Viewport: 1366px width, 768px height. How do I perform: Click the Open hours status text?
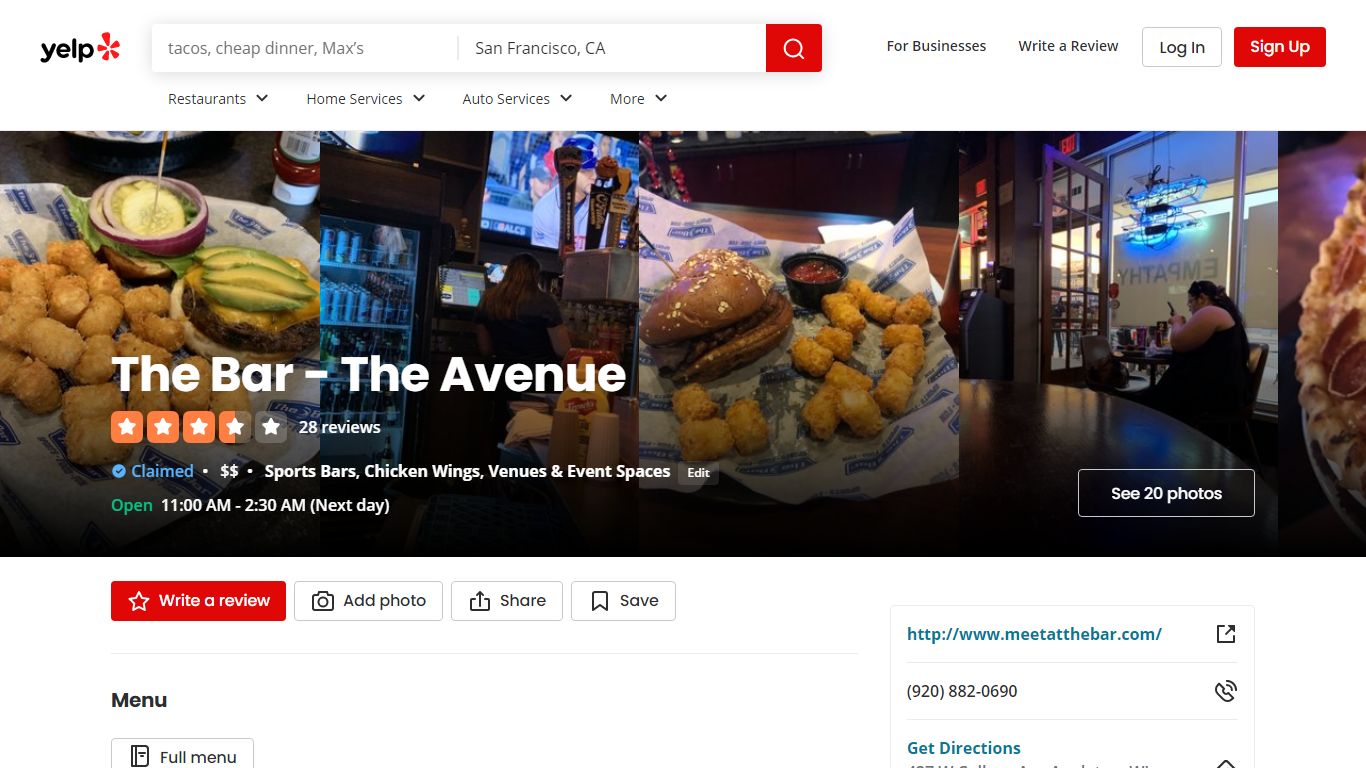[x=132, y=505]
